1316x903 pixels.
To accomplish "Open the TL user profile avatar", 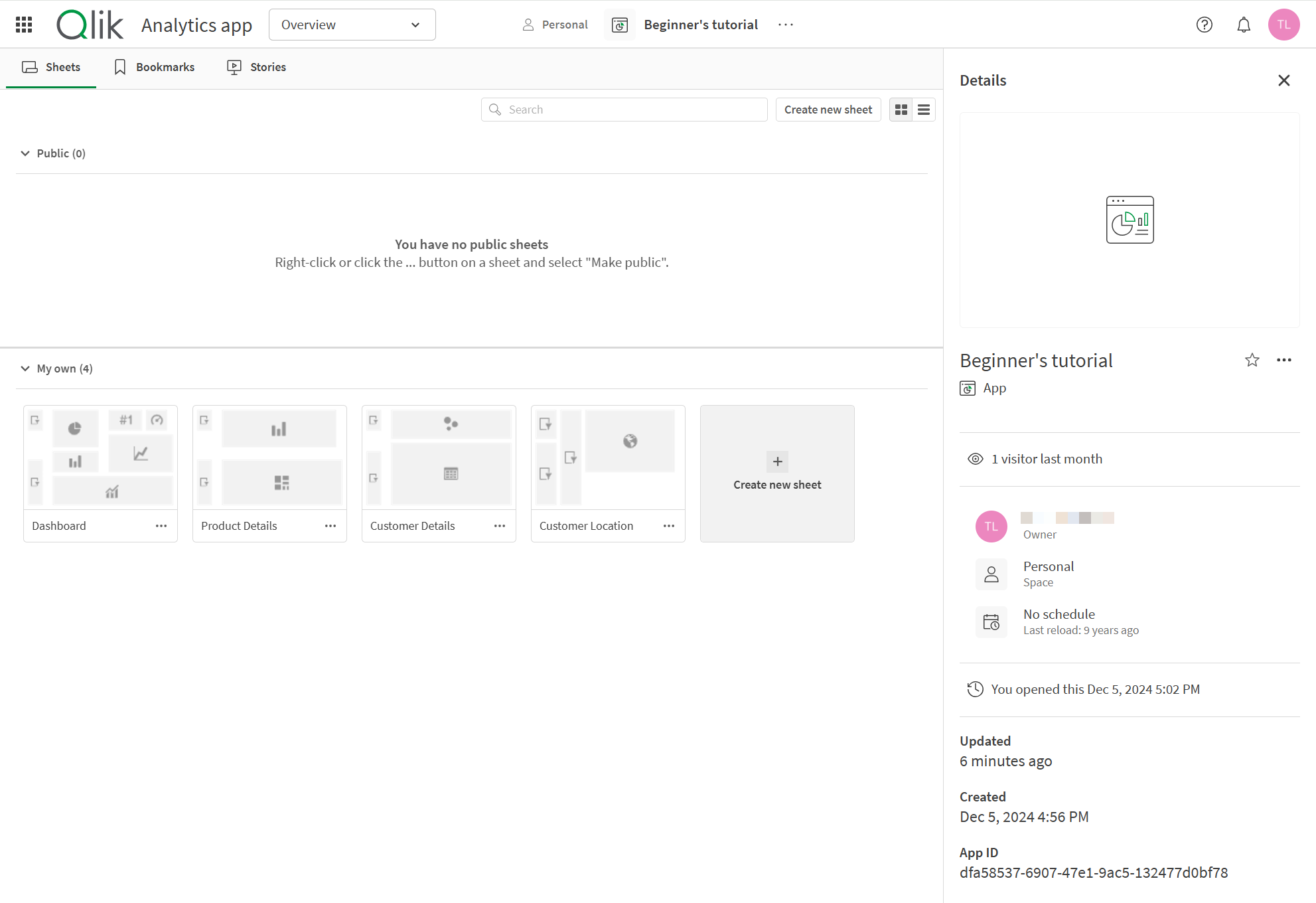I will [1283, 25].
